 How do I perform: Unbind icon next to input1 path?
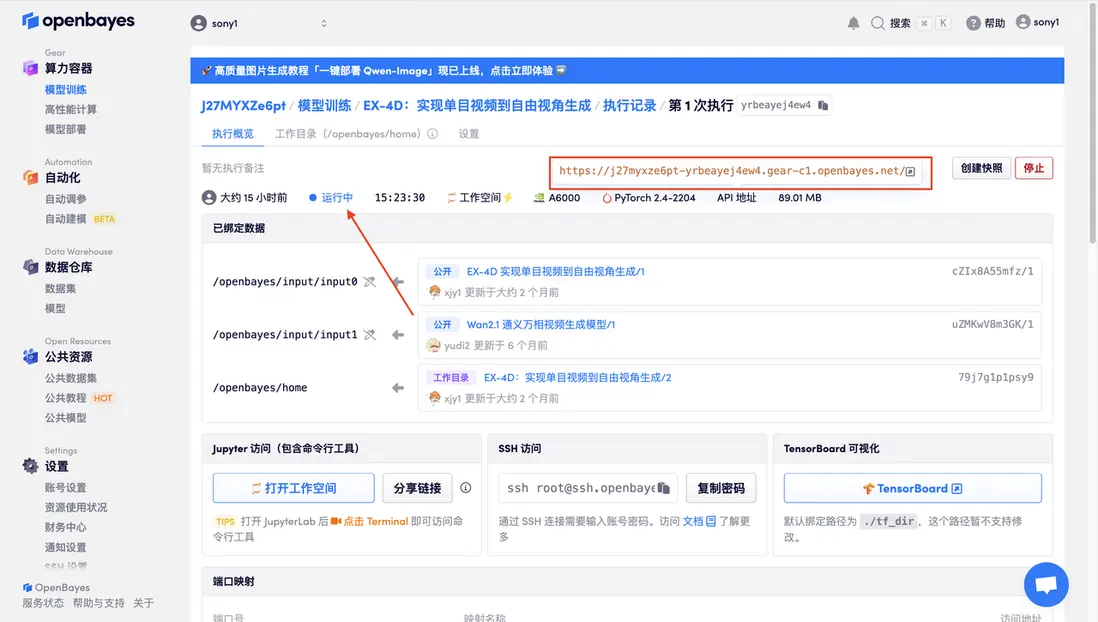click(x=370, y=335)
